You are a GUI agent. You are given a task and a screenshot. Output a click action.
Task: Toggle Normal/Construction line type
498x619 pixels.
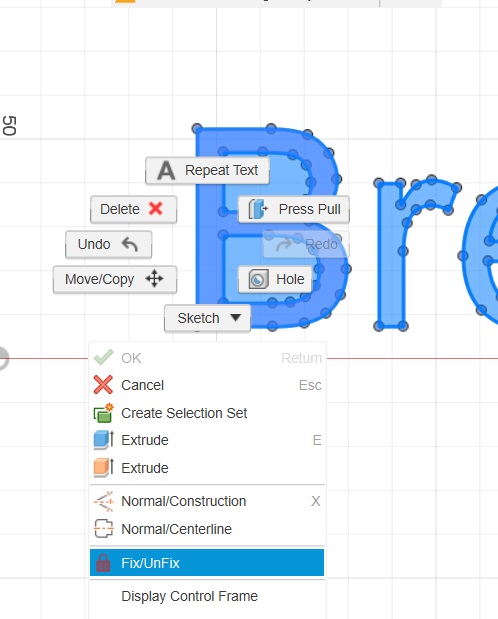click(207, 501)
